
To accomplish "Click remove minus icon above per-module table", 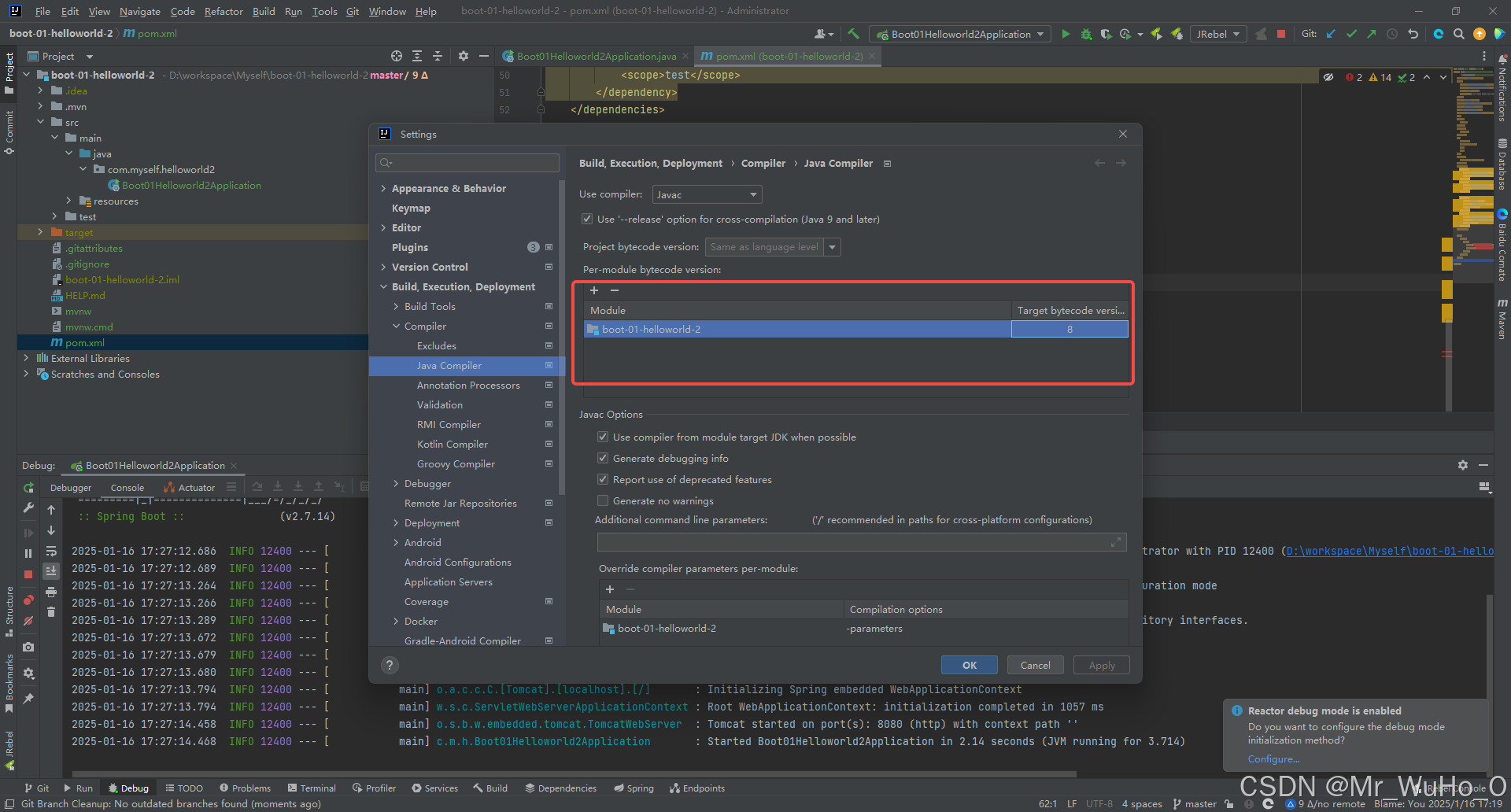I will coord(615,290).
